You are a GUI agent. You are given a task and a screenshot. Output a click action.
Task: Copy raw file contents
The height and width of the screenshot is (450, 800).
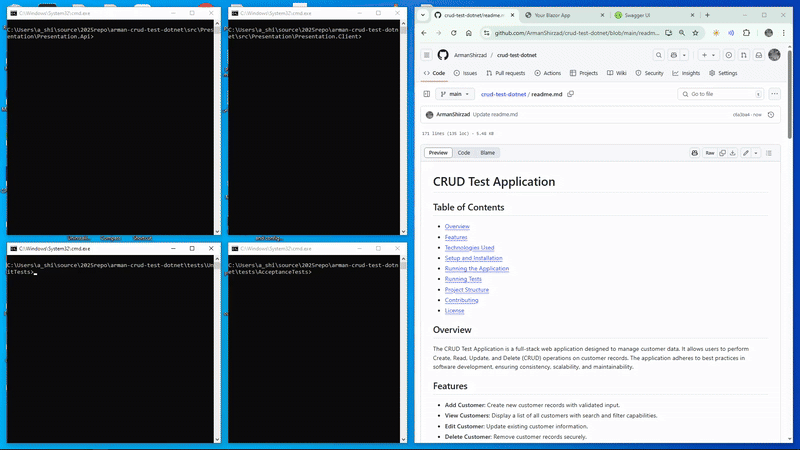click(x=722, y=153)
